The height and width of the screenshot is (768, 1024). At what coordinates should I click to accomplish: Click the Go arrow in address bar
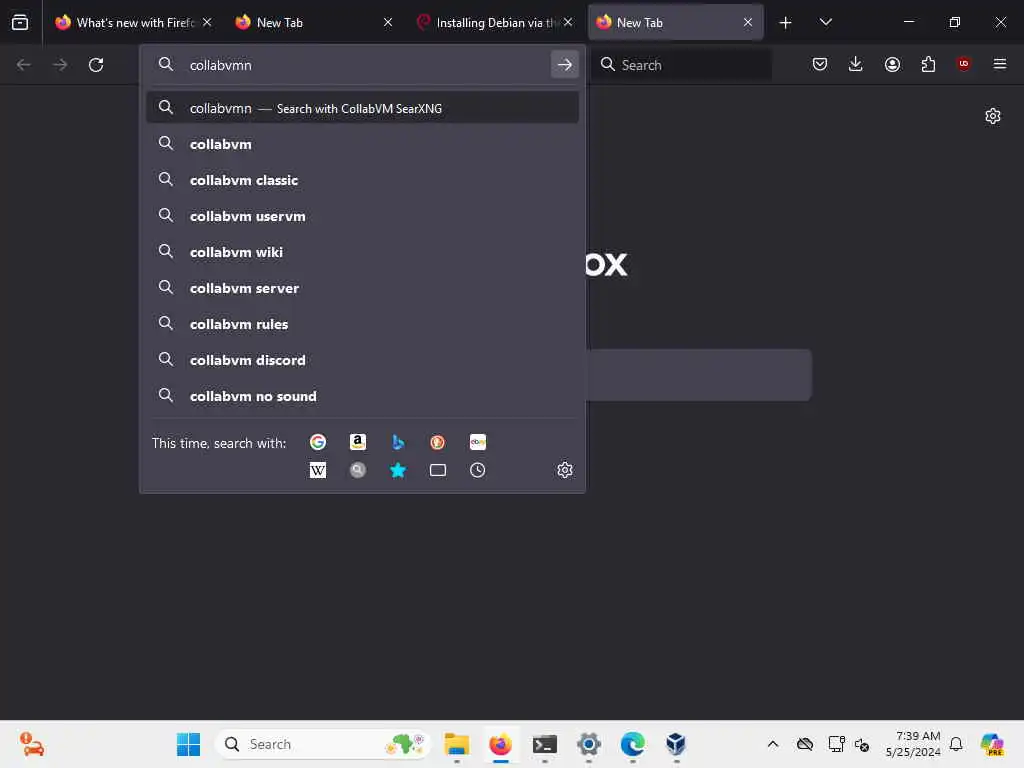tap(565, 65)
